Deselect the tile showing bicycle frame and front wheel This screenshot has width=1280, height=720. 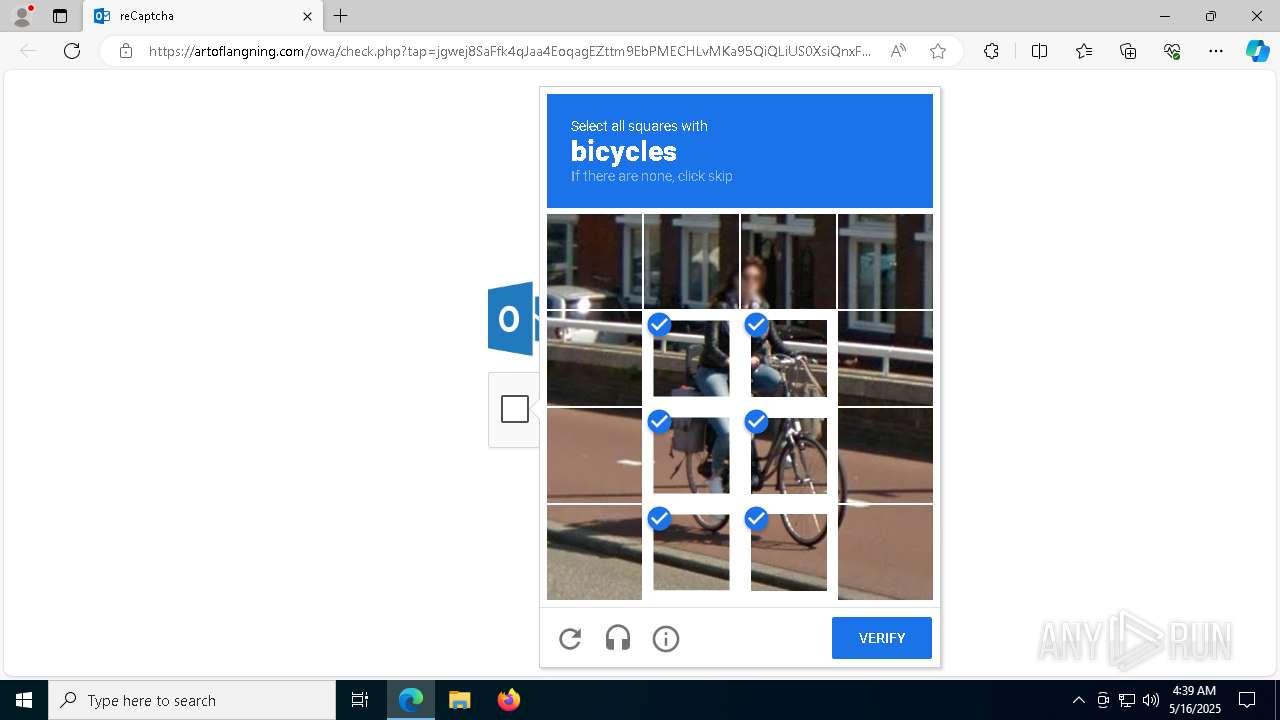click(788, 455)
